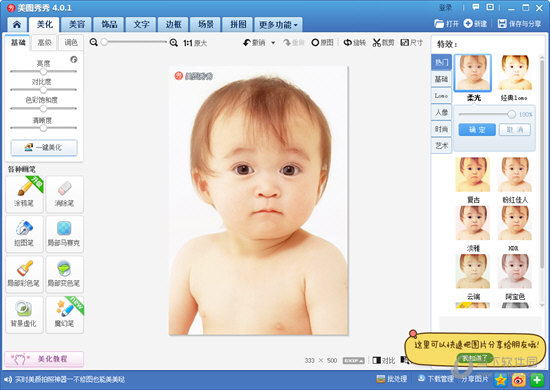This screenshot has height=390, width=550.
Task: Select the 消除笔 eraser tool
Action: click(65, 194)
